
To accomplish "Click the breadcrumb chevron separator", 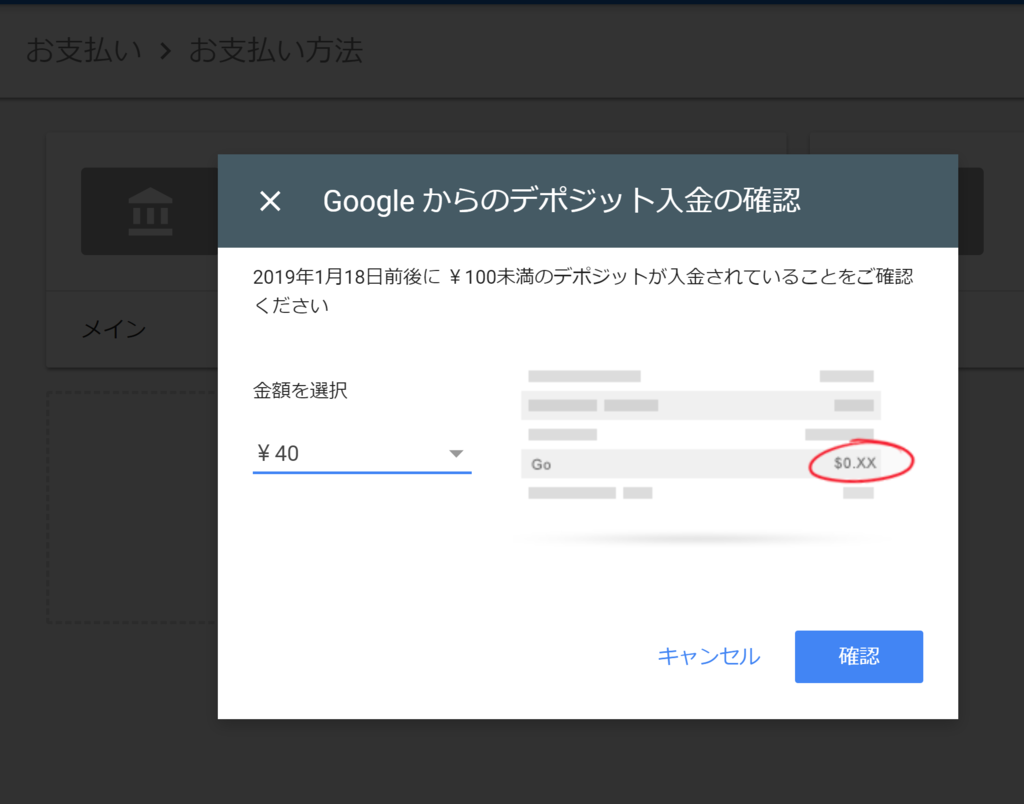I will click(x=166, y=51).
